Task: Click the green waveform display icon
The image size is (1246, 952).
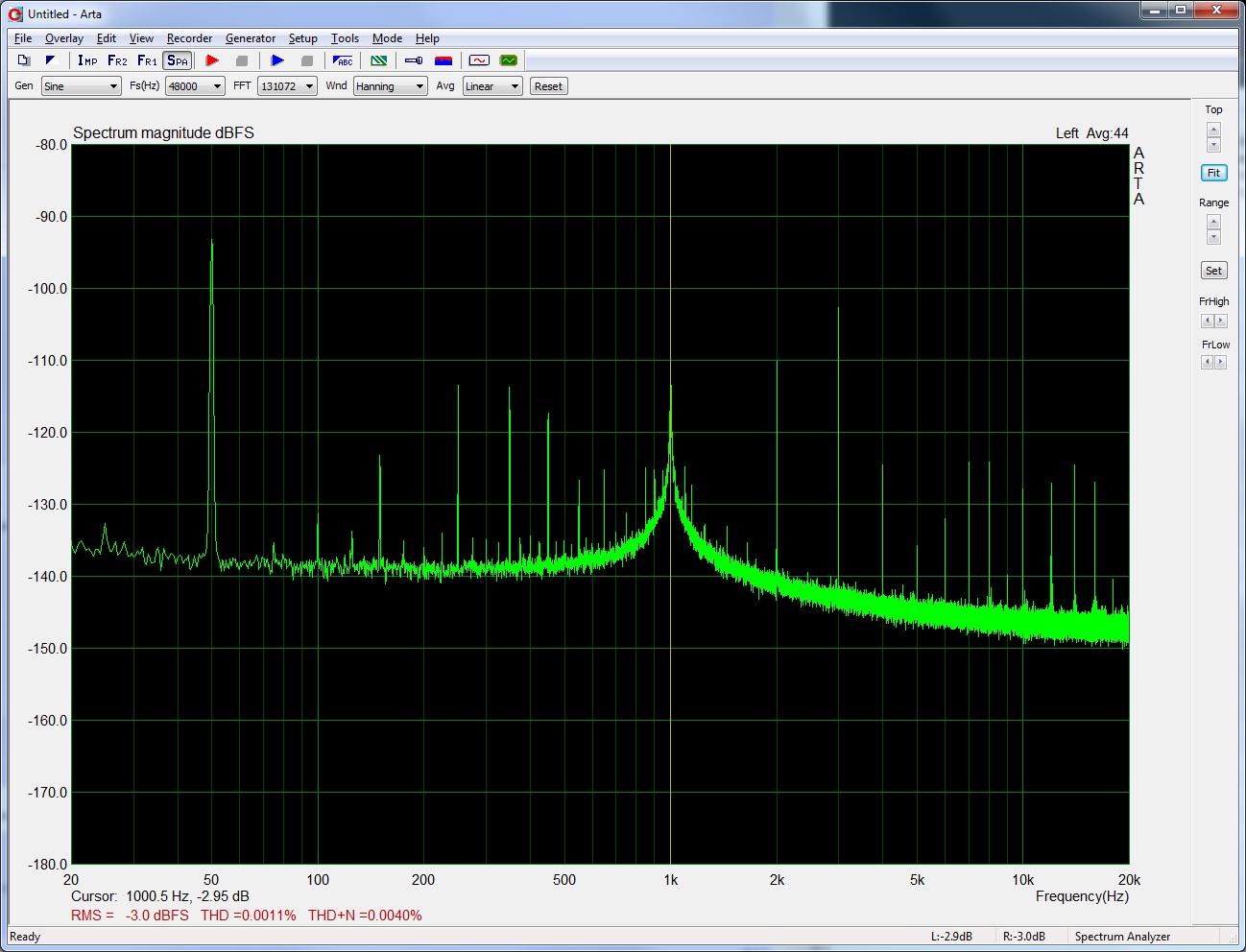Action: click(x=509, y=60)
